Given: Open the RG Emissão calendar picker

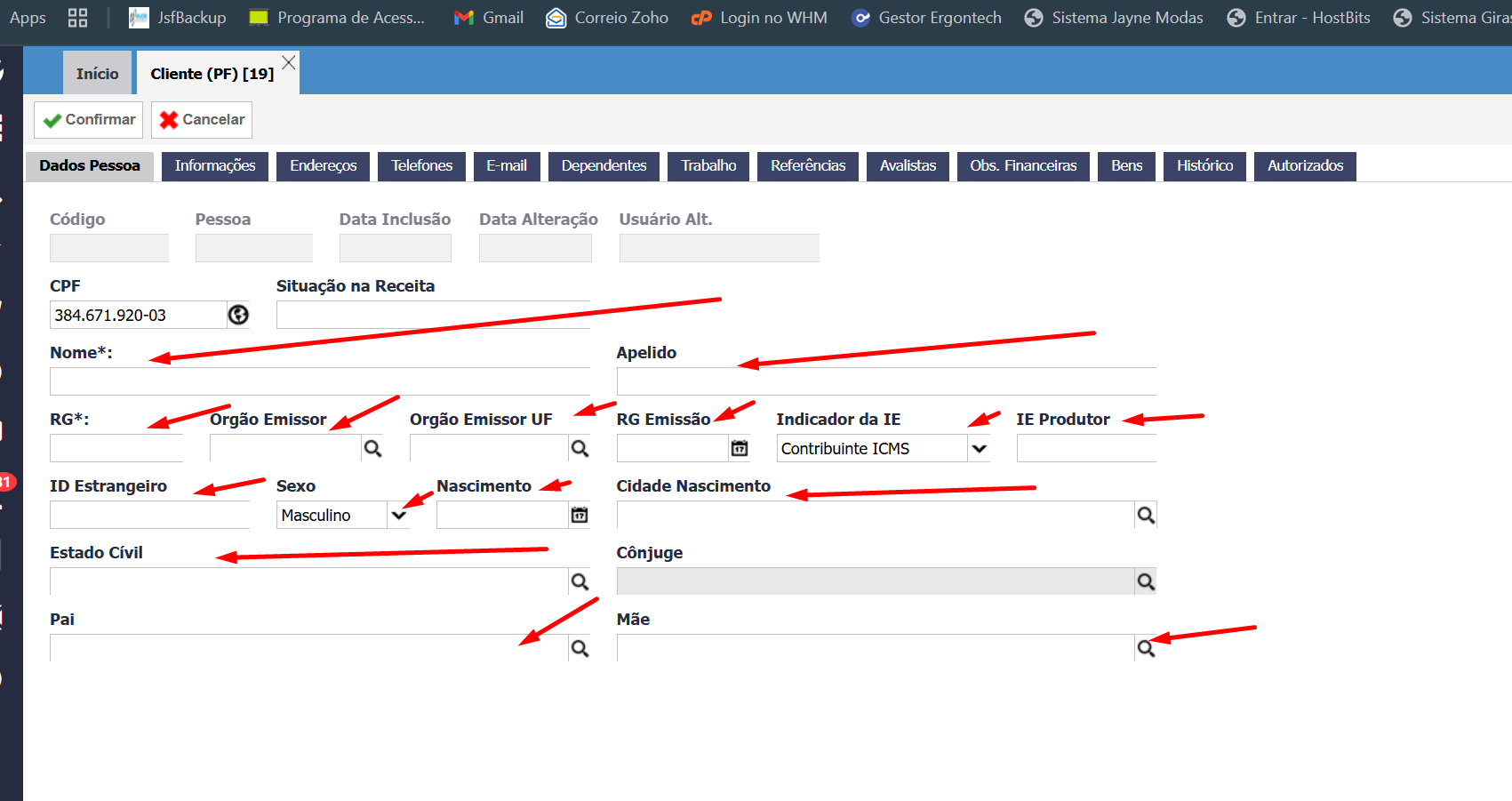Looking at the screenshot, I should (740, 448).
